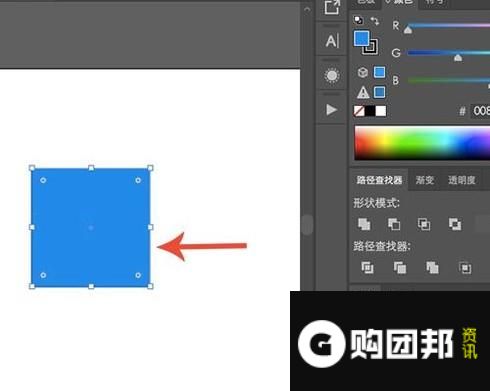The image size is (490, 391).
Task: Apply the Intersect shape mode
Action: coord(424,224)
